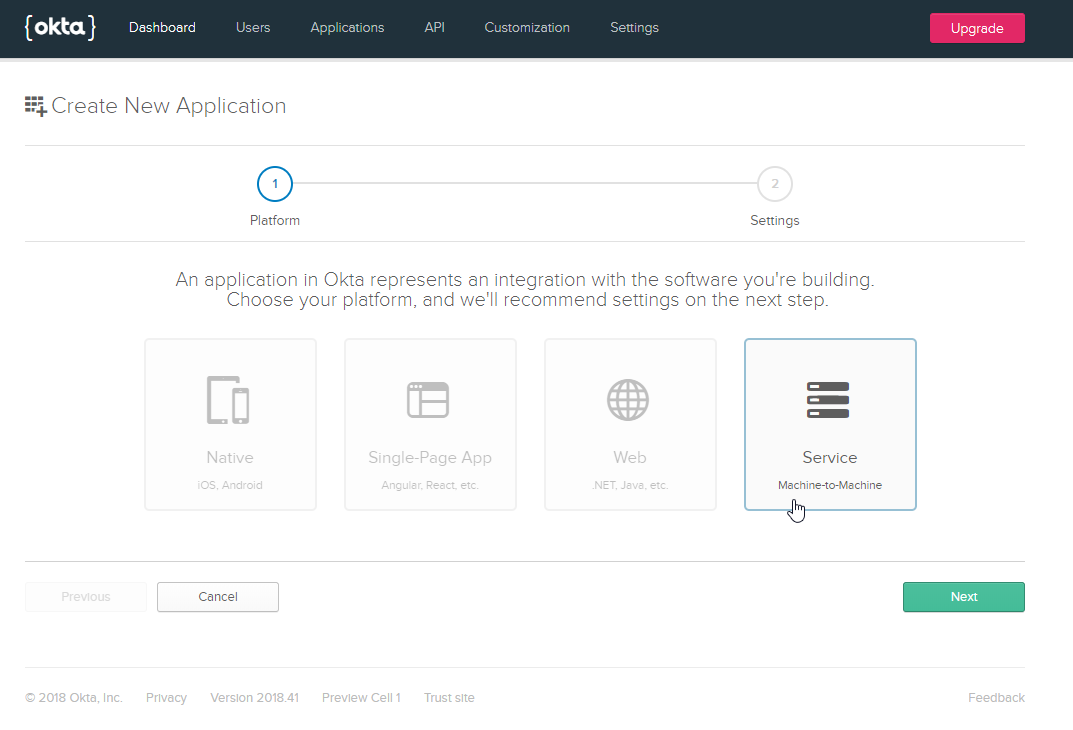1073x730 pixels.
Task: Select the Service server stack icon
Action: click(828, 399)
